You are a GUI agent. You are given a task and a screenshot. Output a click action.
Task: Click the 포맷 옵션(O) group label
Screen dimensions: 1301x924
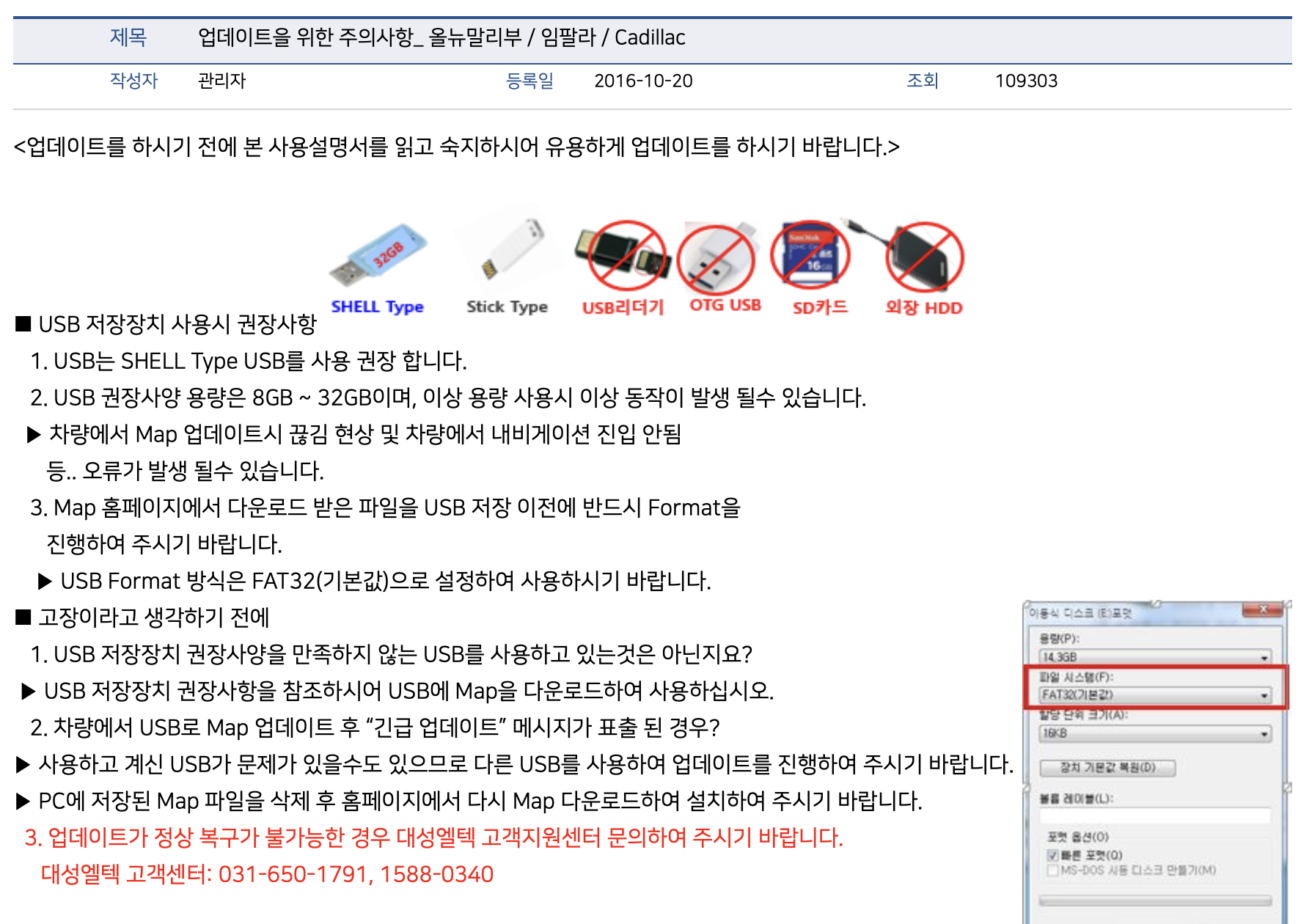[1077, 837]
